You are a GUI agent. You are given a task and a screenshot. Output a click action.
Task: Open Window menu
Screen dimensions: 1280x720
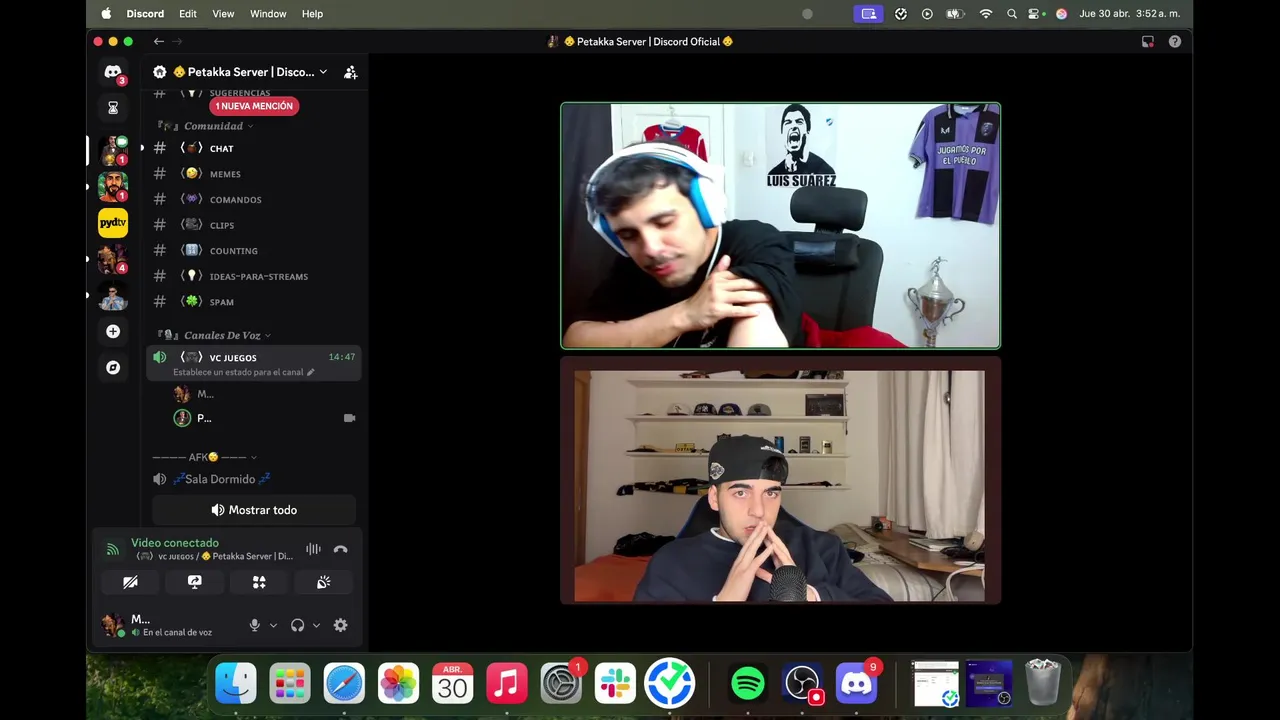click(x=268, y=14)
